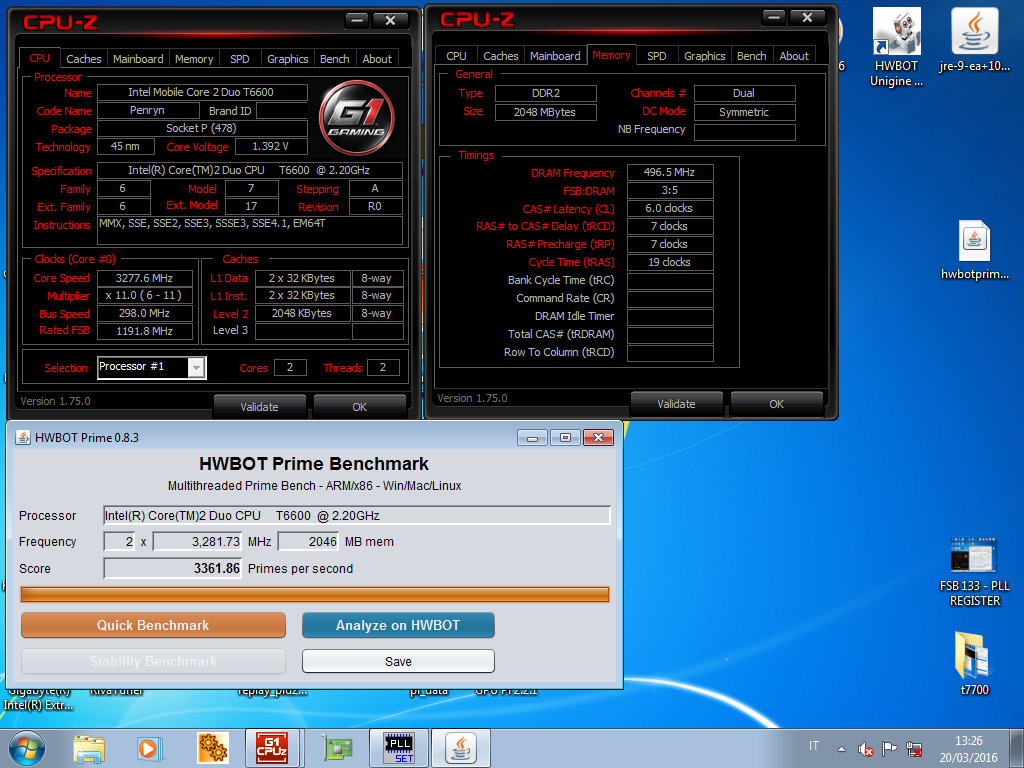This screenshot has width=1024, height=768.
Task: Open t7700 folder icon on desktop
Action: (974, 663)
